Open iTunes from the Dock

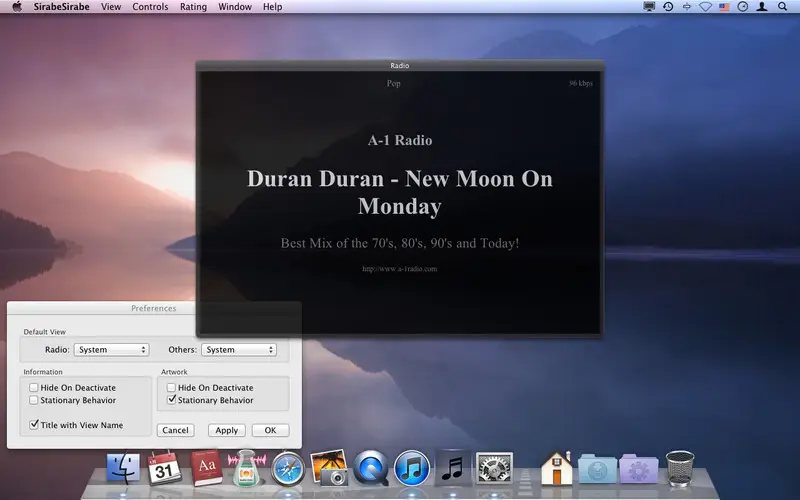pos(412,468)
